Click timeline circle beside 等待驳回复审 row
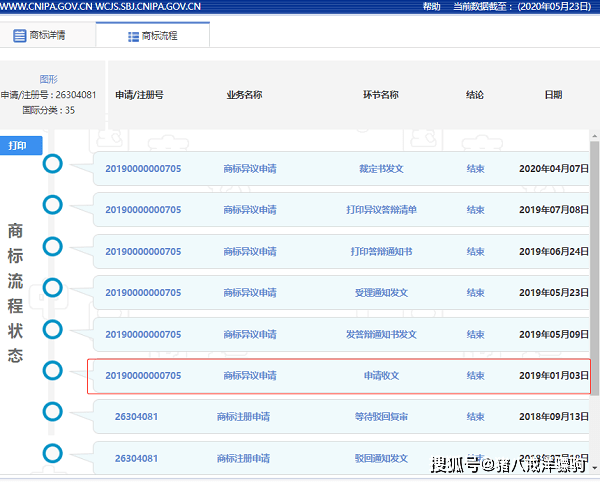This screenshot has width=600, height=482. [x=53, y=412]
